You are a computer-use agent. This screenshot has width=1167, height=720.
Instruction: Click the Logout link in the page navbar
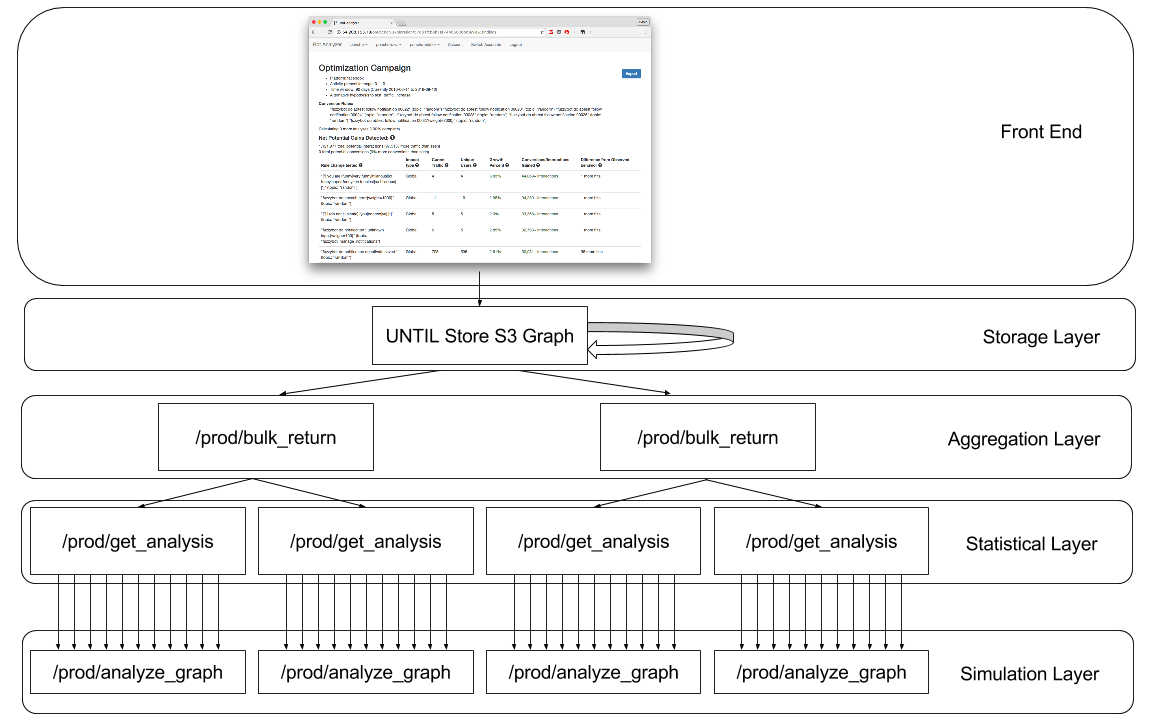pos(516,45)
